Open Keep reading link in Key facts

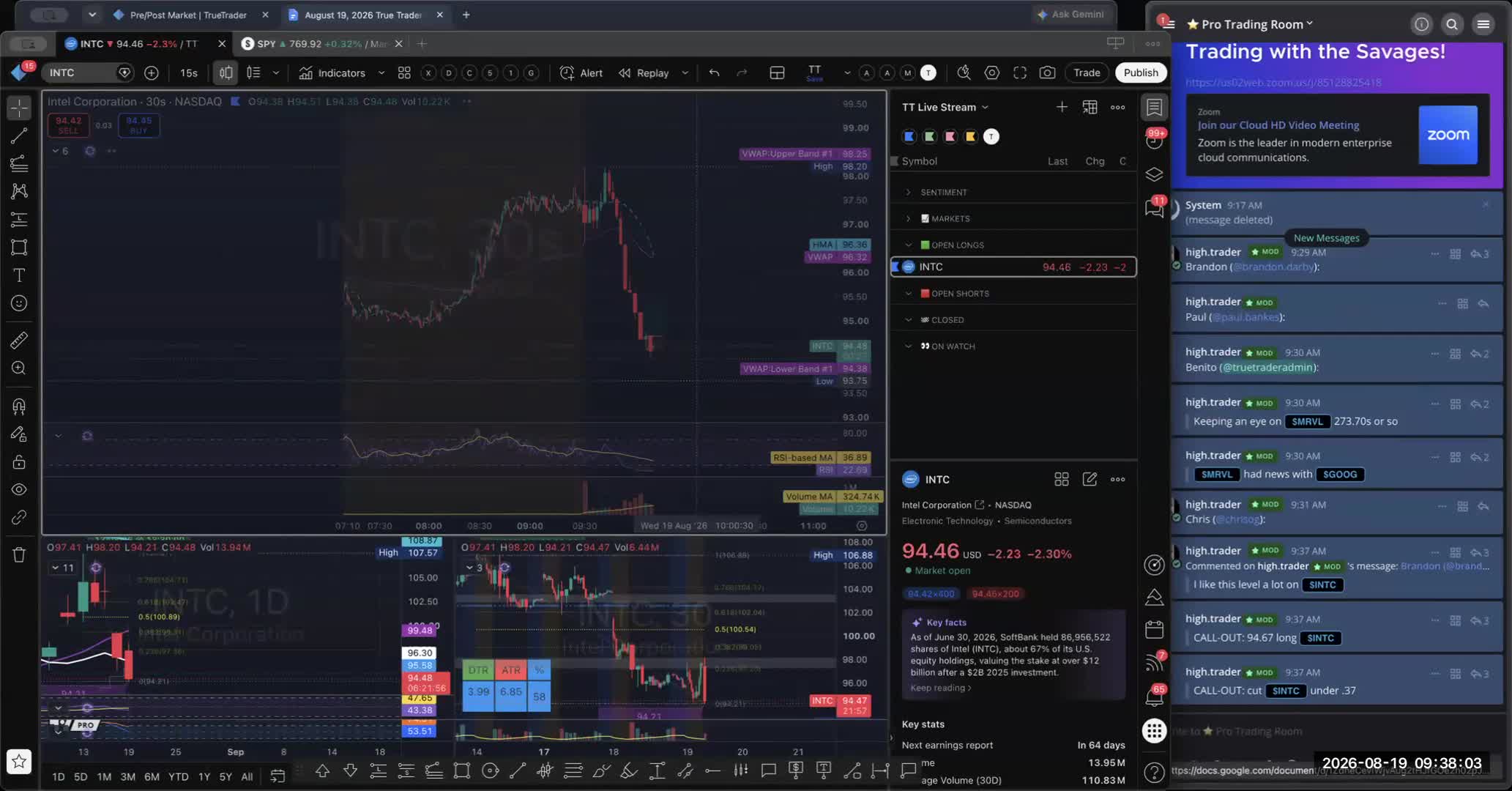point(940,688)
